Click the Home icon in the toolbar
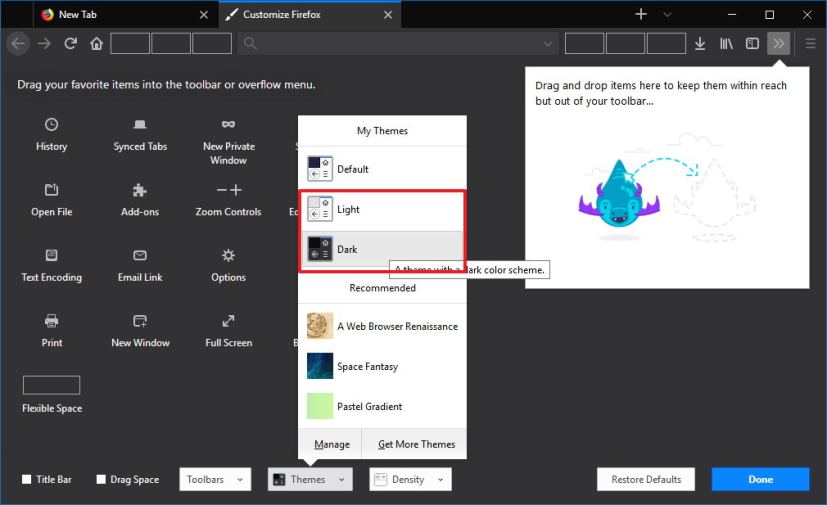The height and width of the screenshot is (505, 827). (x=96, y=43)
